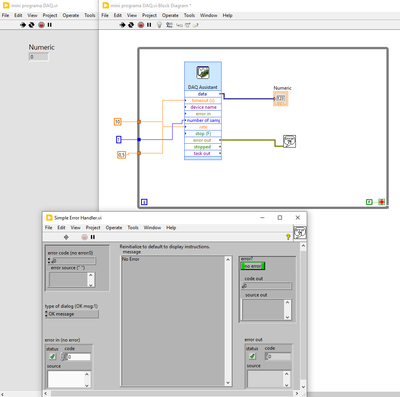This screenshot has width=400, height=397.
Task: Click the message box vertical scrollbar
Action: [228, 321]
